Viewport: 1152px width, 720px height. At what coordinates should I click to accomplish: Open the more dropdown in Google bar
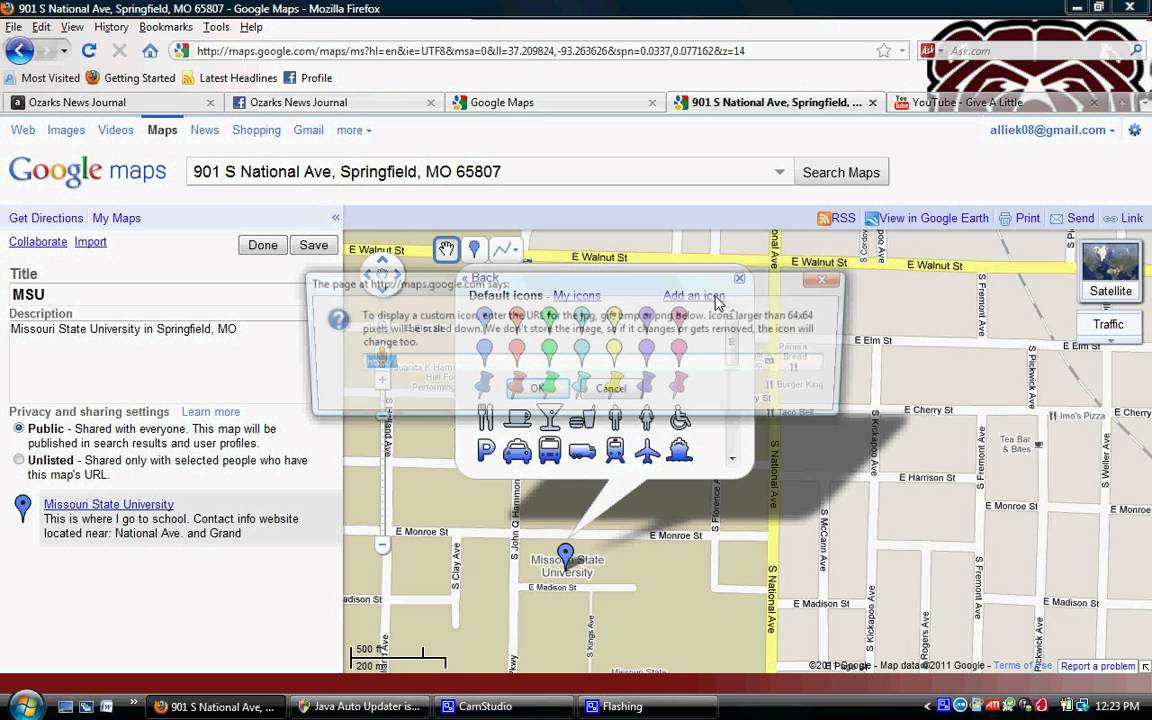click(x=354, y=130)
